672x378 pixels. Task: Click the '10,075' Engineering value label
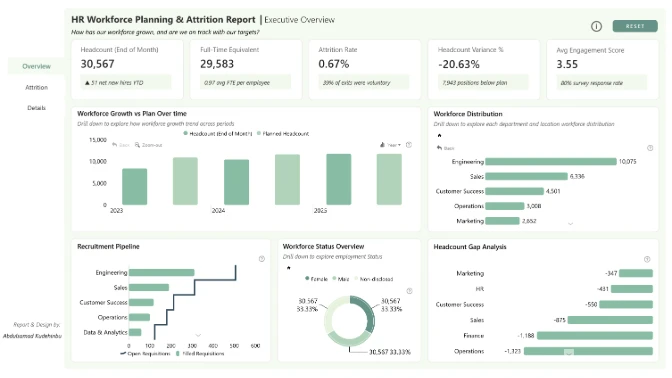pos(627,162)
